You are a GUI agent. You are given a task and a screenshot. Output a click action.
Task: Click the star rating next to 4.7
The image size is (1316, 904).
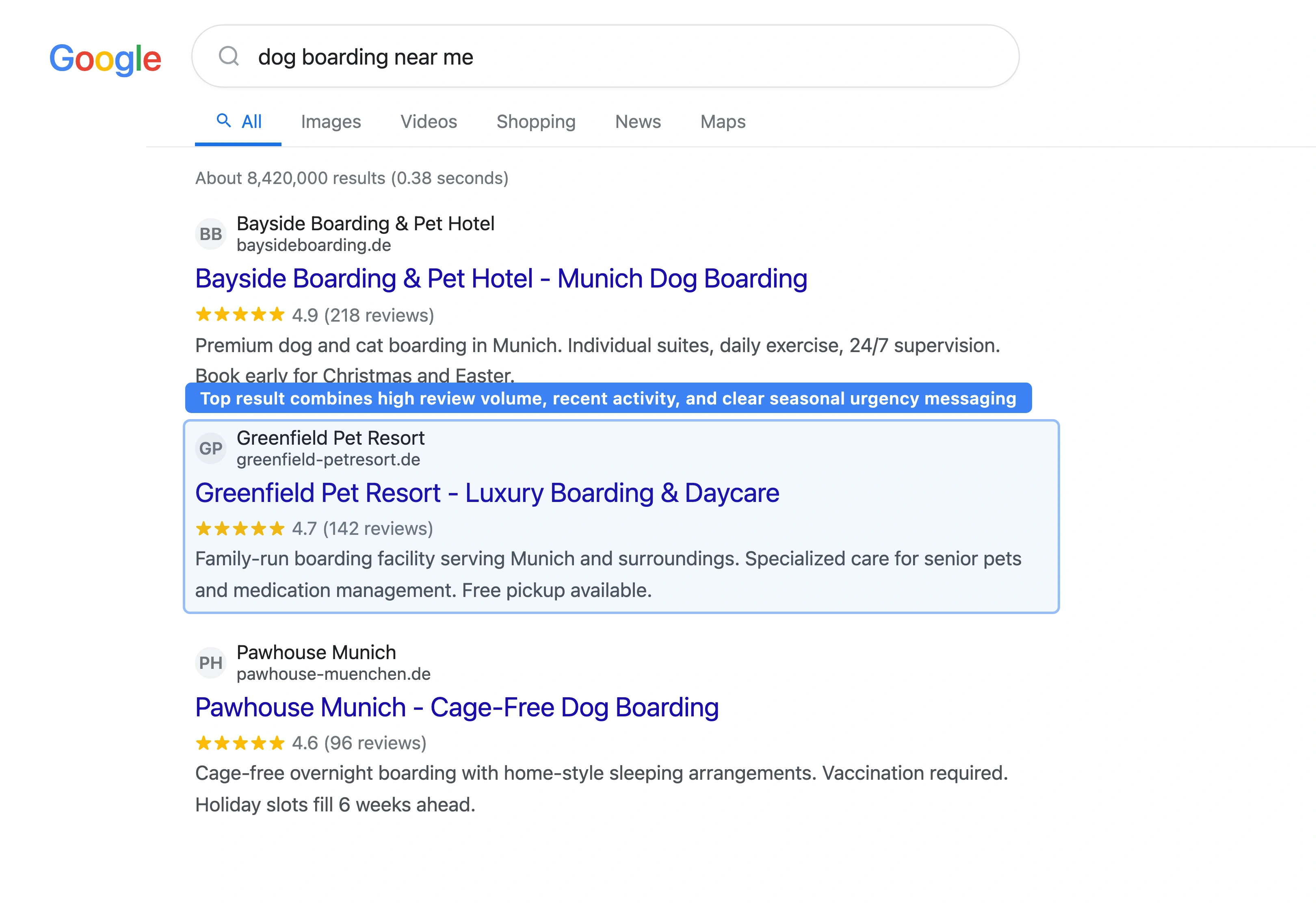pos(240,528)
